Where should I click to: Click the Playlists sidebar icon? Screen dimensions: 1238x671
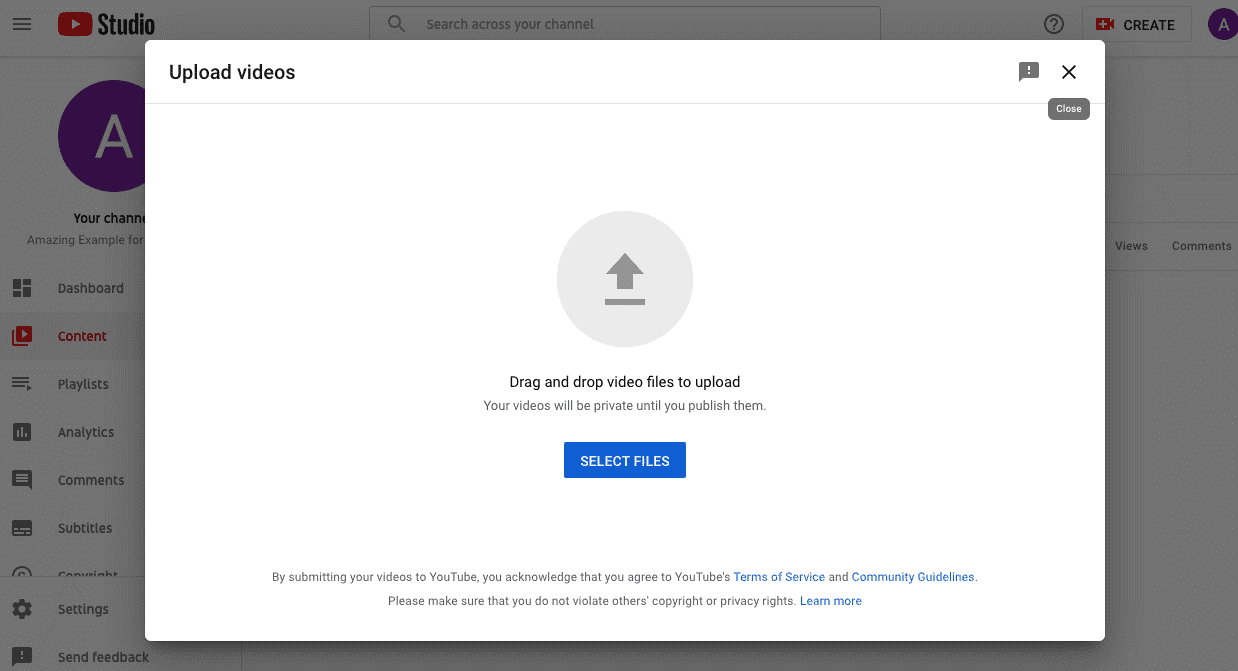(x=22, y=384)
